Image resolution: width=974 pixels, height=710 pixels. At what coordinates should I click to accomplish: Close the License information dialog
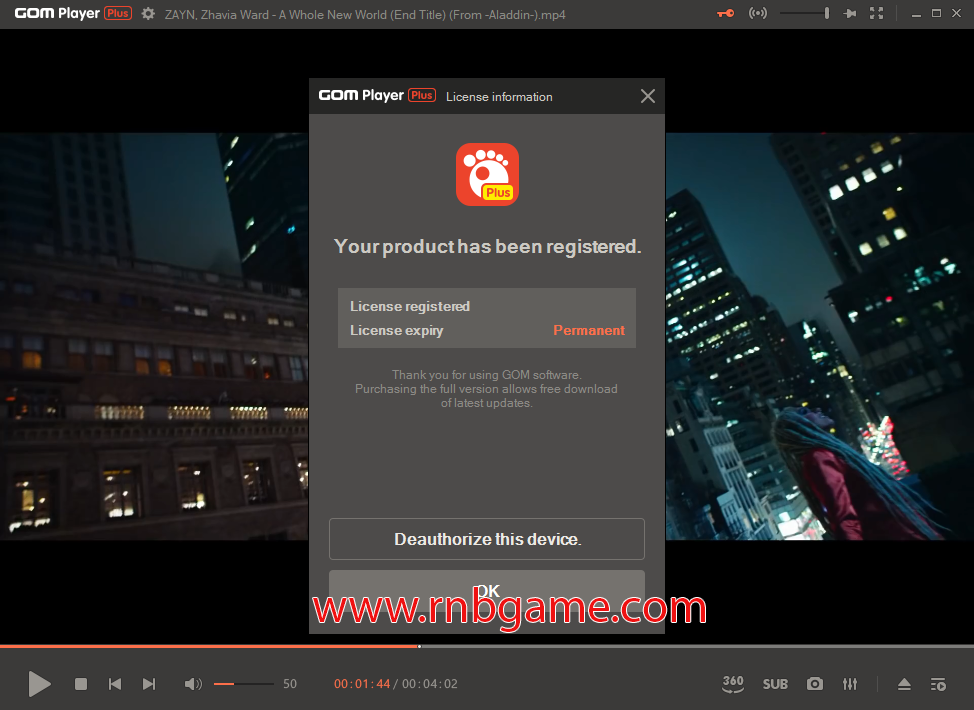coord(648,96)
